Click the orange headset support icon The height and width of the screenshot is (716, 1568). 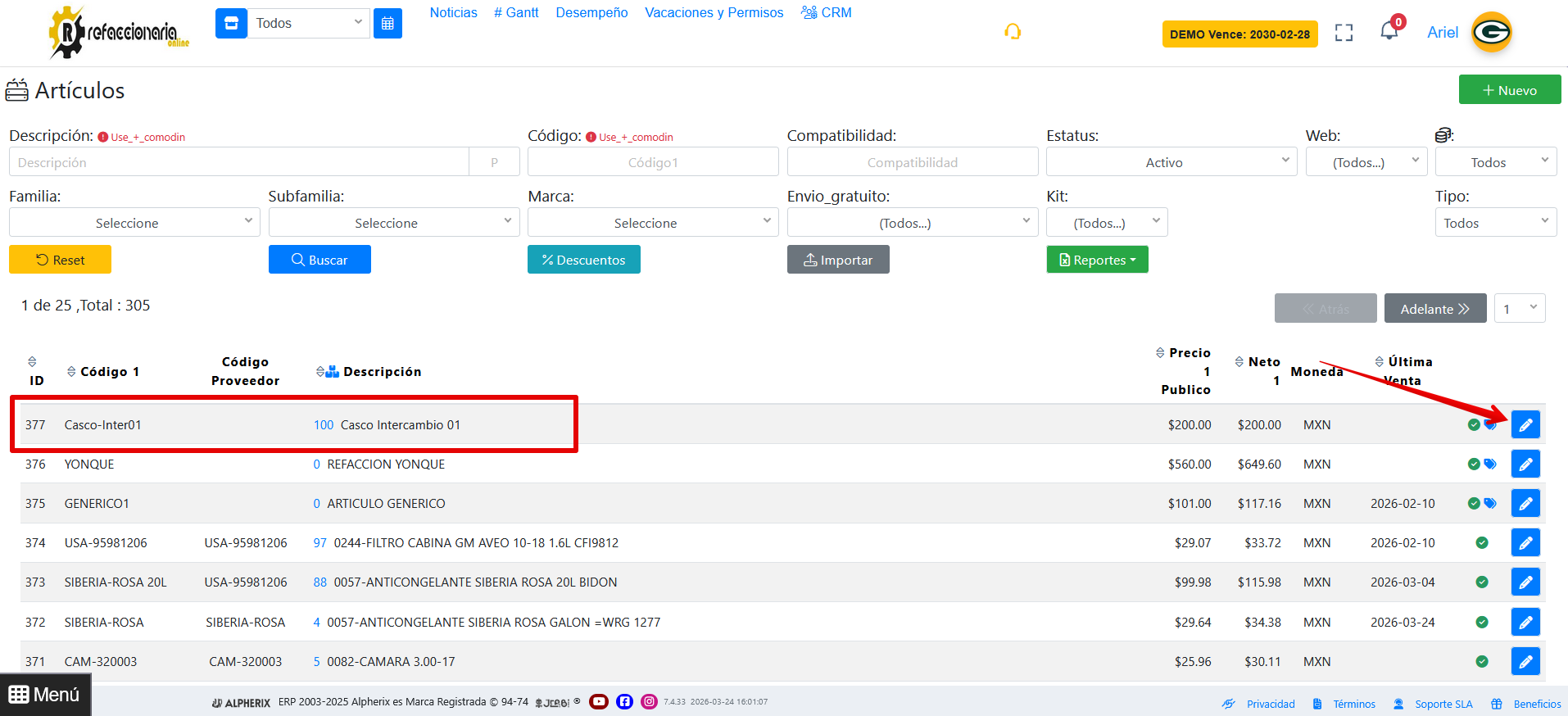click(x=1013, y=32)
